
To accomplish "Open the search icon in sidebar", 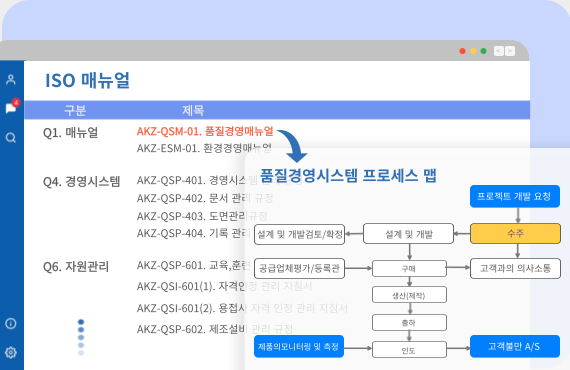I will coord(11,138).
